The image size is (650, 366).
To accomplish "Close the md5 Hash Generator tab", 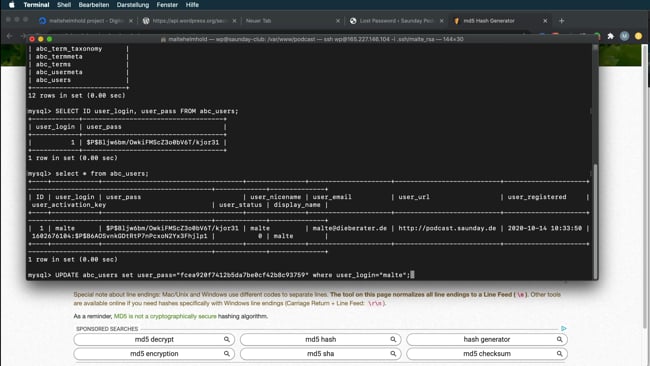I will (545, 21).
